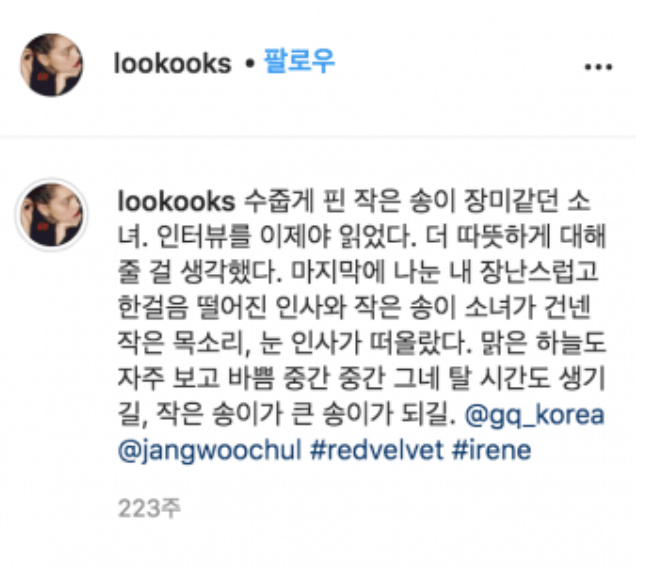670x574 pixels.
Task: Visit the @jangwoochul mentioned profile
Action: click(209, 451)
